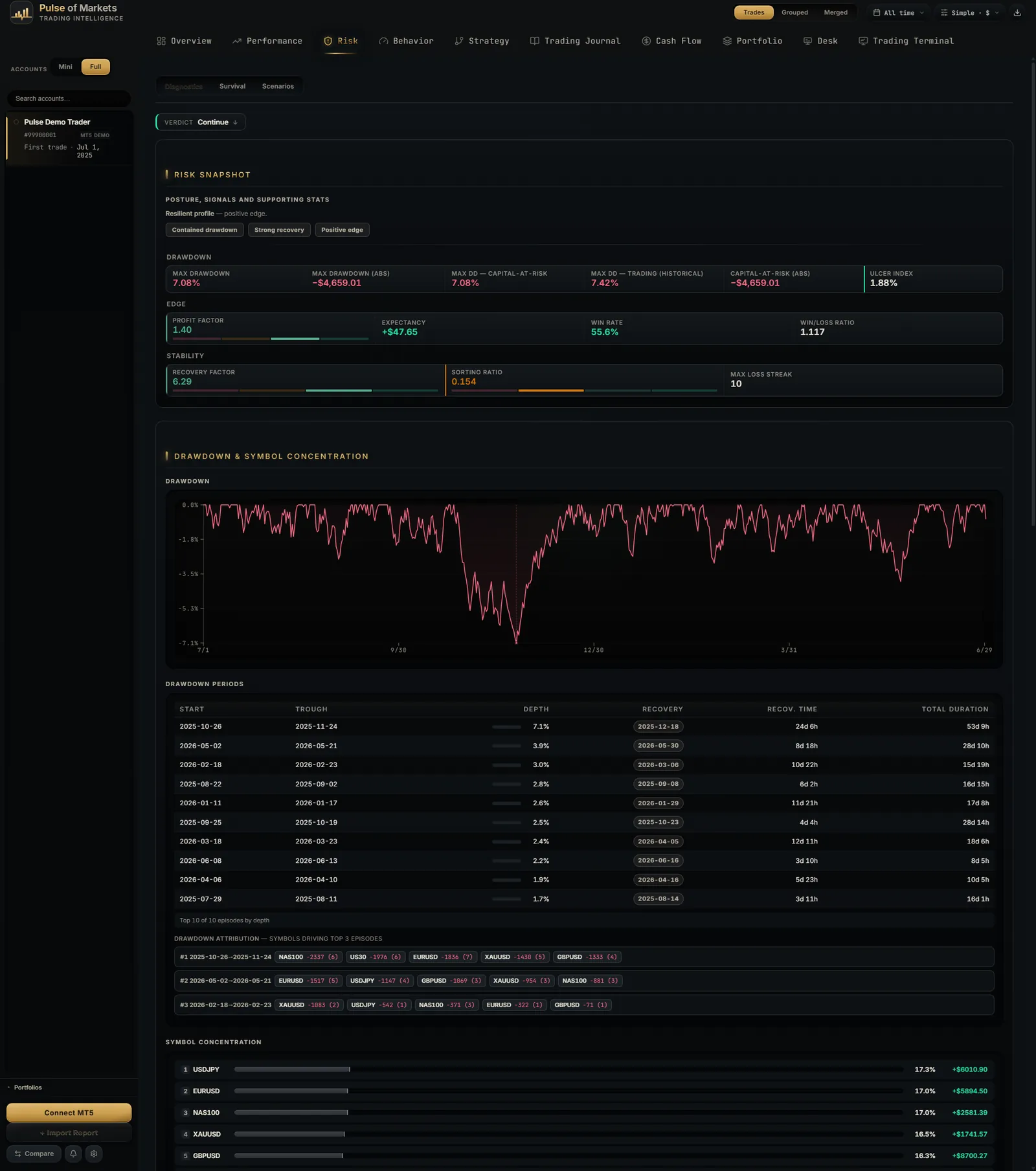
Task: Click the Trading Journal book icon
Action: (x=535, y=41)
